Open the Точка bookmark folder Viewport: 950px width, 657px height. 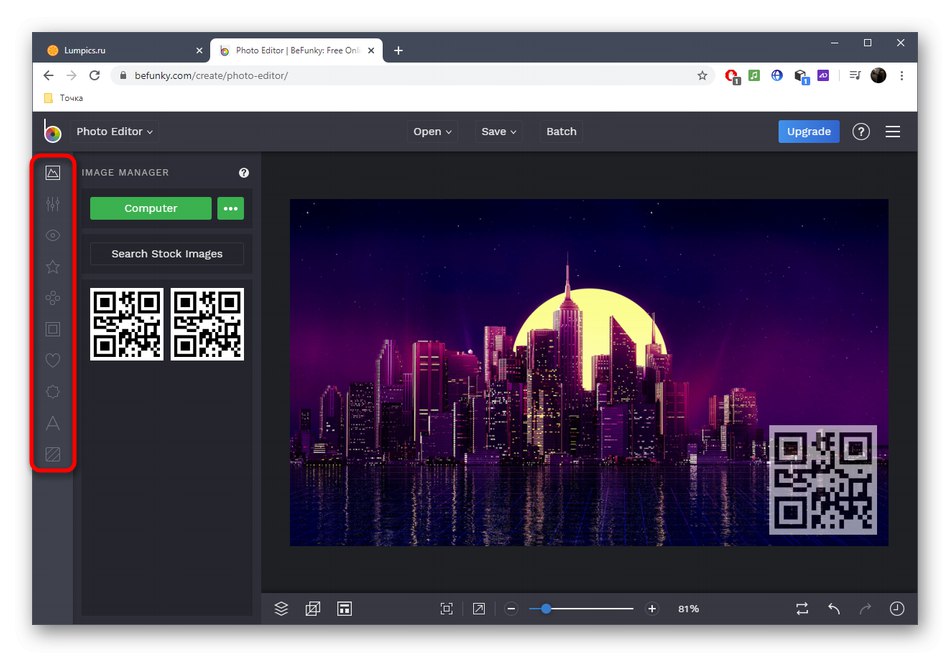tap(64, 98)
